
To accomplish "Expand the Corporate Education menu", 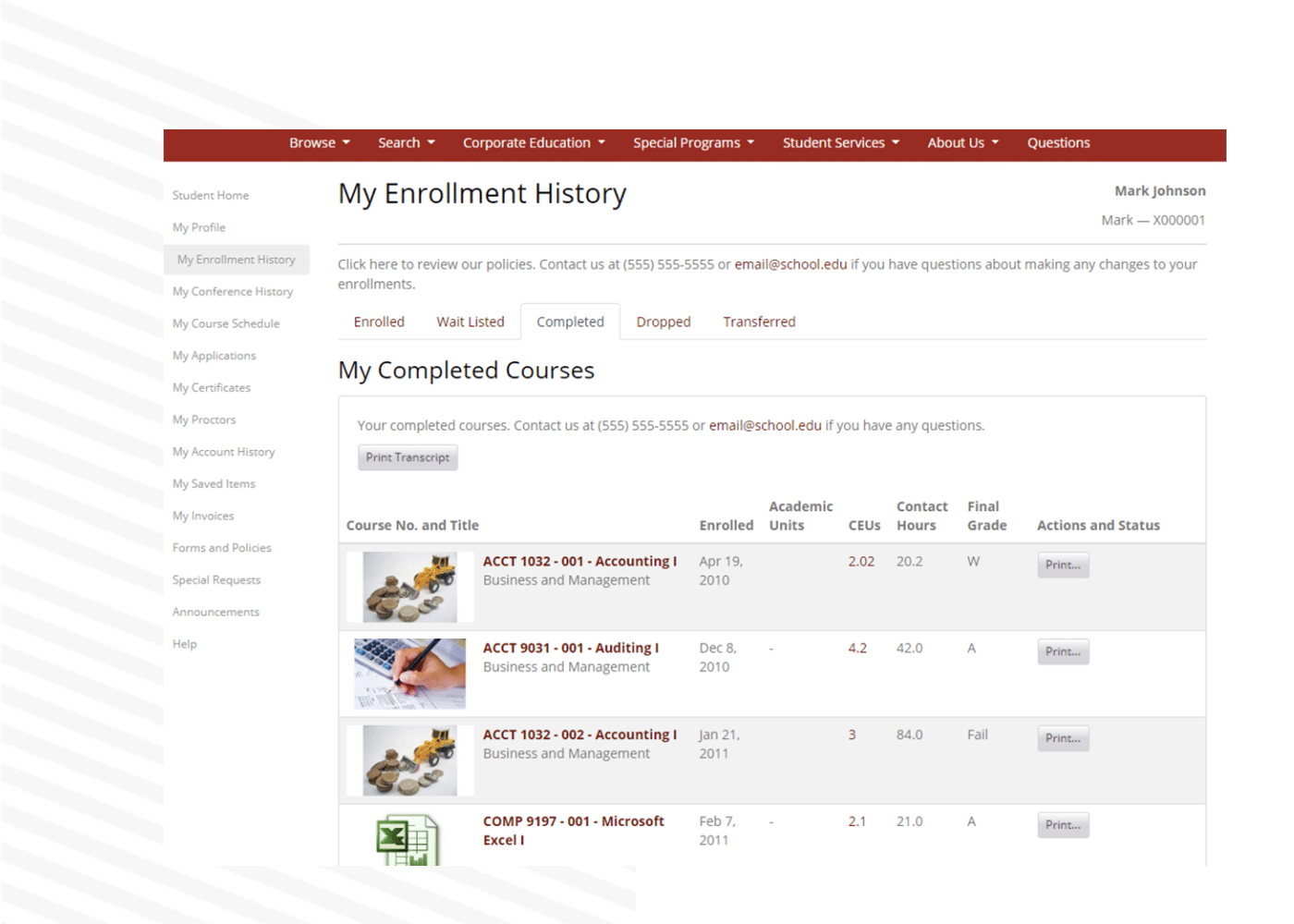I will [x=533, y=142].
